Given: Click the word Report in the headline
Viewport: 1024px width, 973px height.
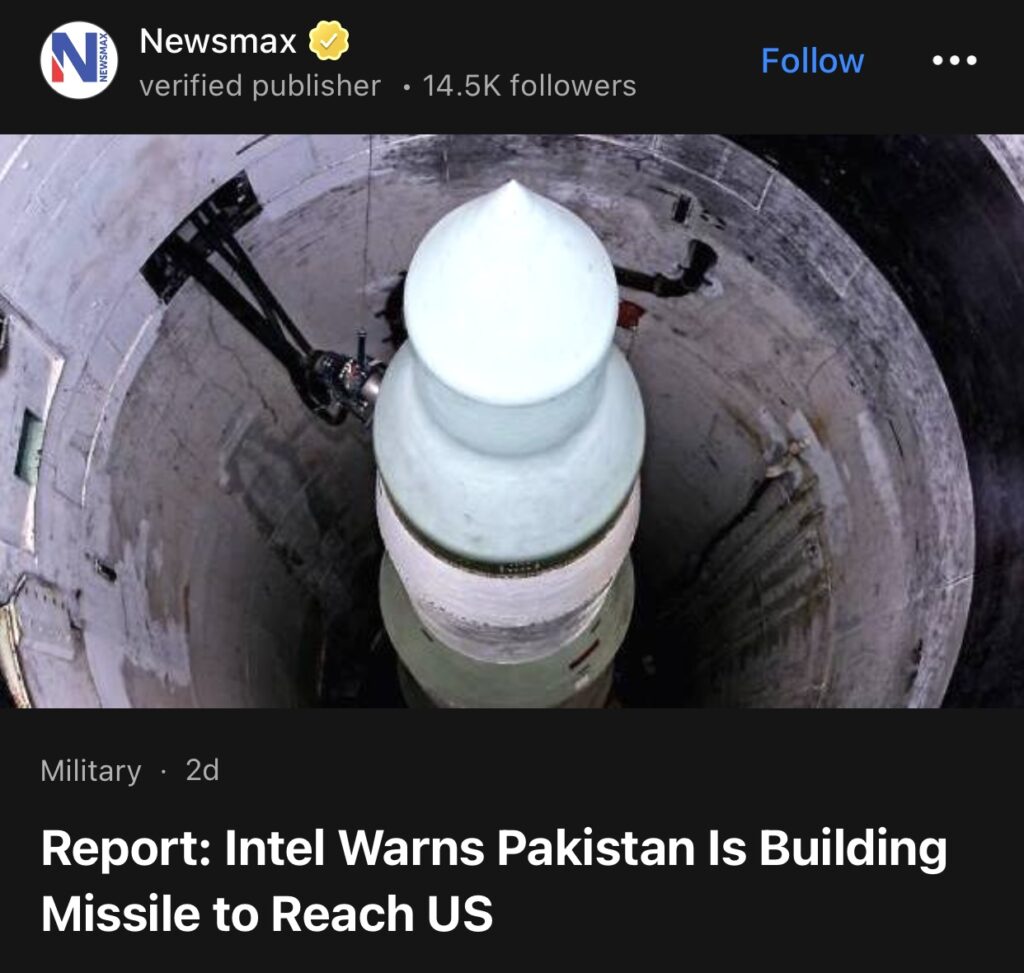Looking at the screenshot, I should point(126,849).
